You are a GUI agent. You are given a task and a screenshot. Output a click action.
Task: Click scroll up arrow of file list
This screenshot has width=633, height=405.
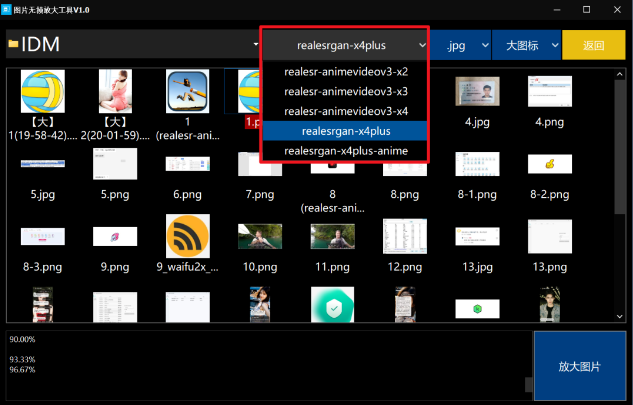[620, 74]
